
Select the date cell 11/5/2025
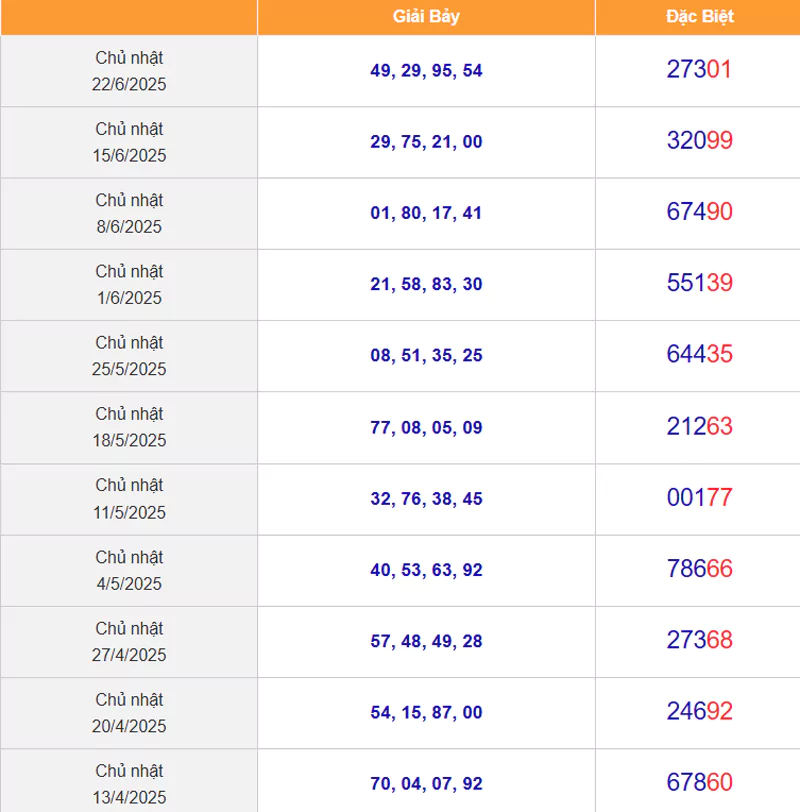[129, 499]
